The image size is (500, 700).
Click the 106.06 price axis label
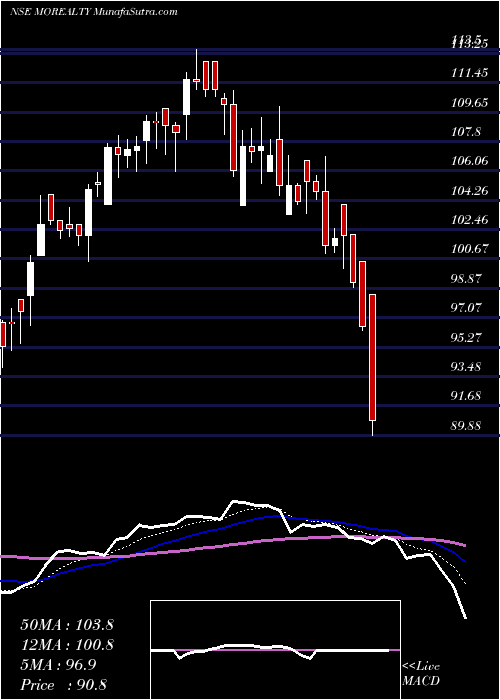coord(470,161)
